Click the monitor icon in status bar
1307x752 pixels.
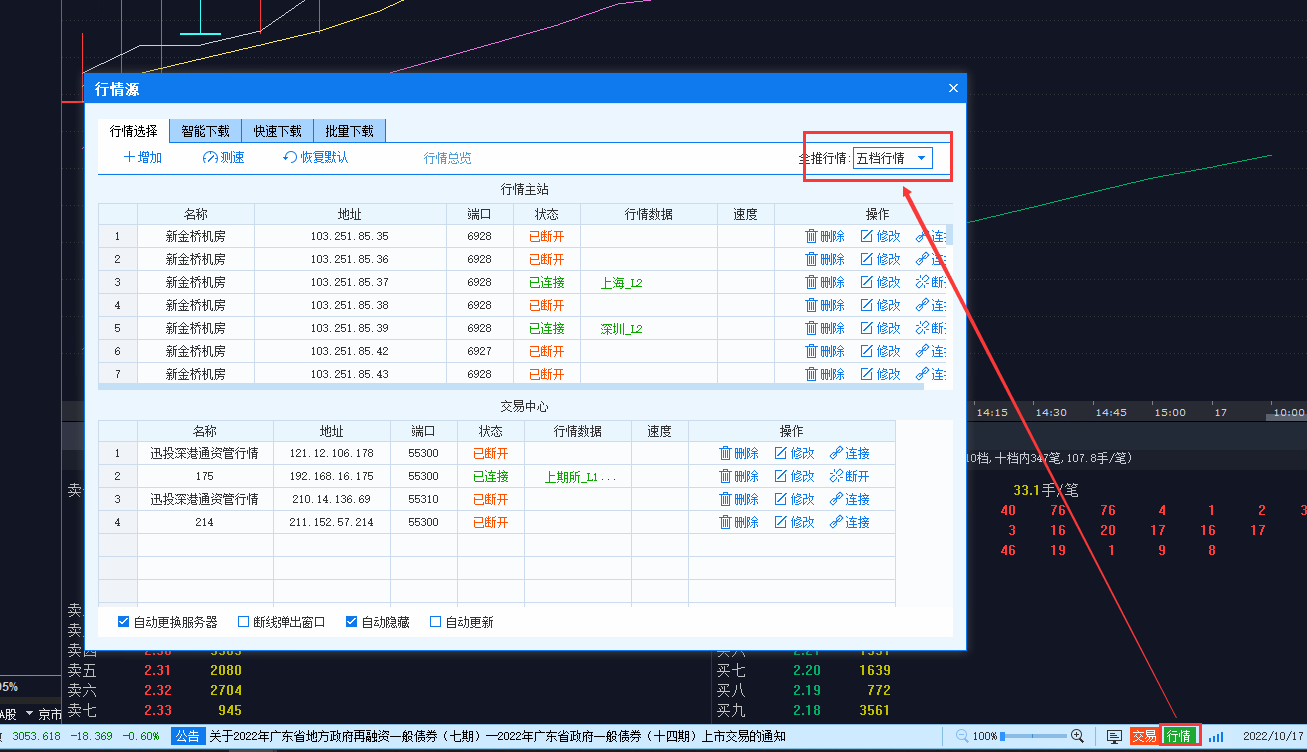1114,737
